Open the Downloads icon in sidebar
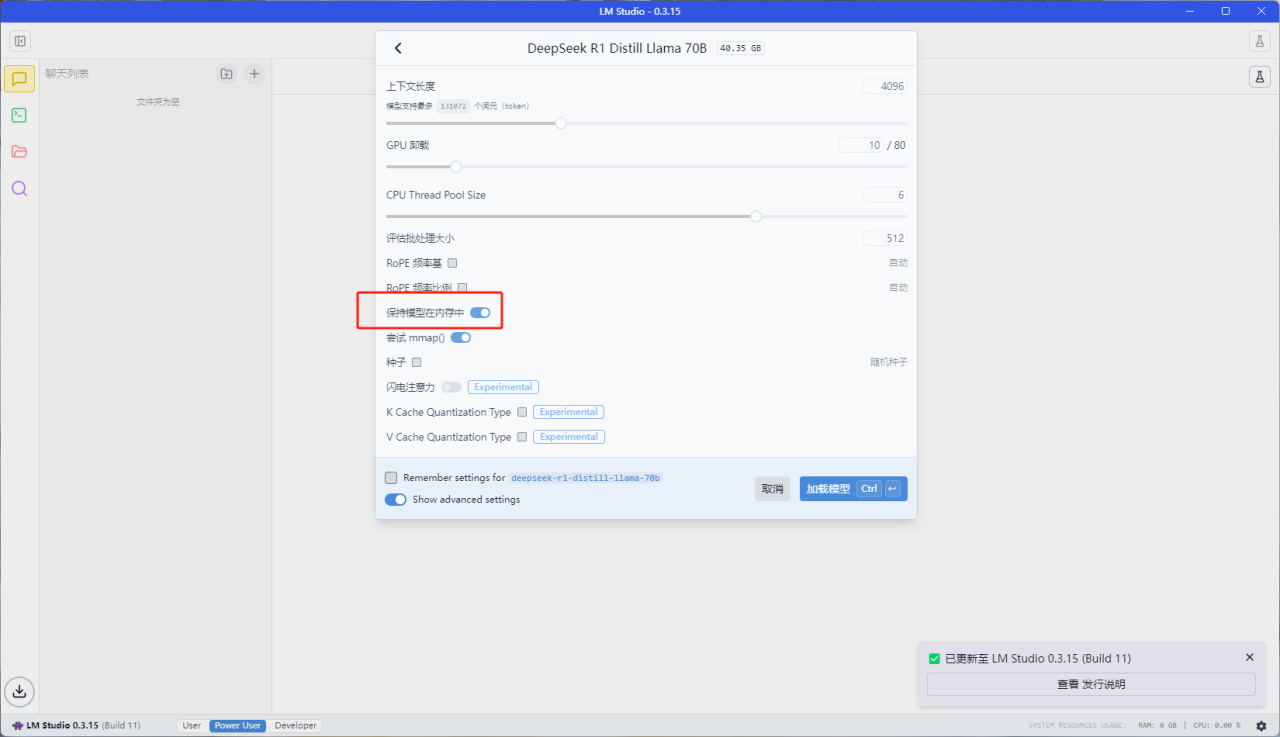 coord(19,691)
